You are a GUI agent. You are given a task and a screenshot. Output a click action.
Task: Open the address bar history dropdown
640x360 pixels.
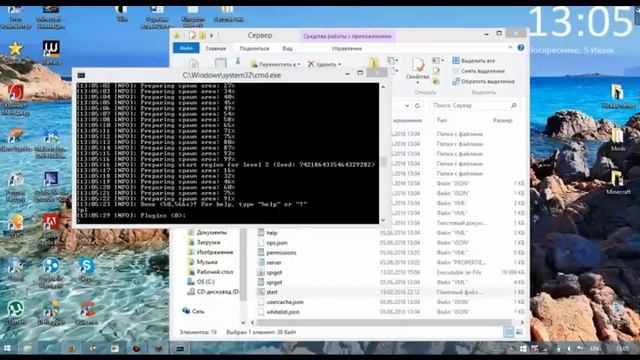click(x=407, y=106)
